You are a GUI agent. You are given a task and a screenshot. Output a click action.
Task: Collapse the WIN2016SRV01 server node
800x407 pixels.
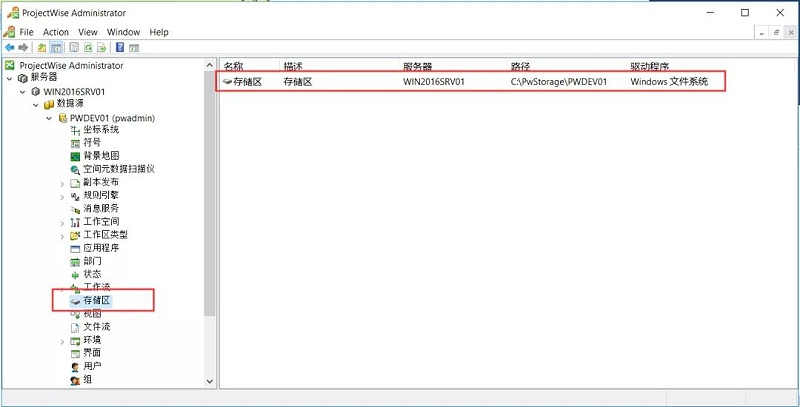click(x=22, y=92)
